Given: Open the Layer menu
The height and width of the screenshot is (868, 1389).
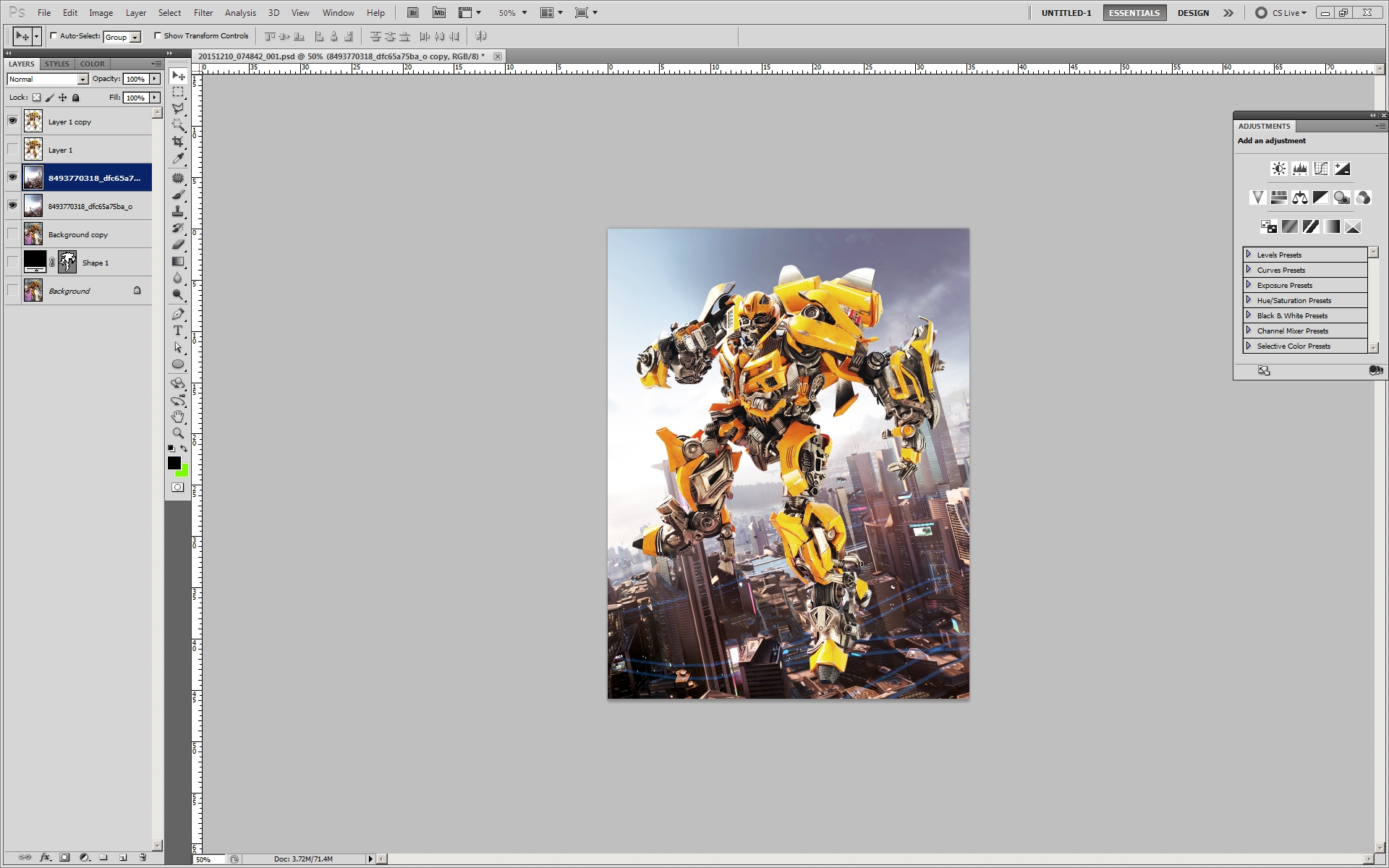Looking at the screenshot, I should point(136,13).
